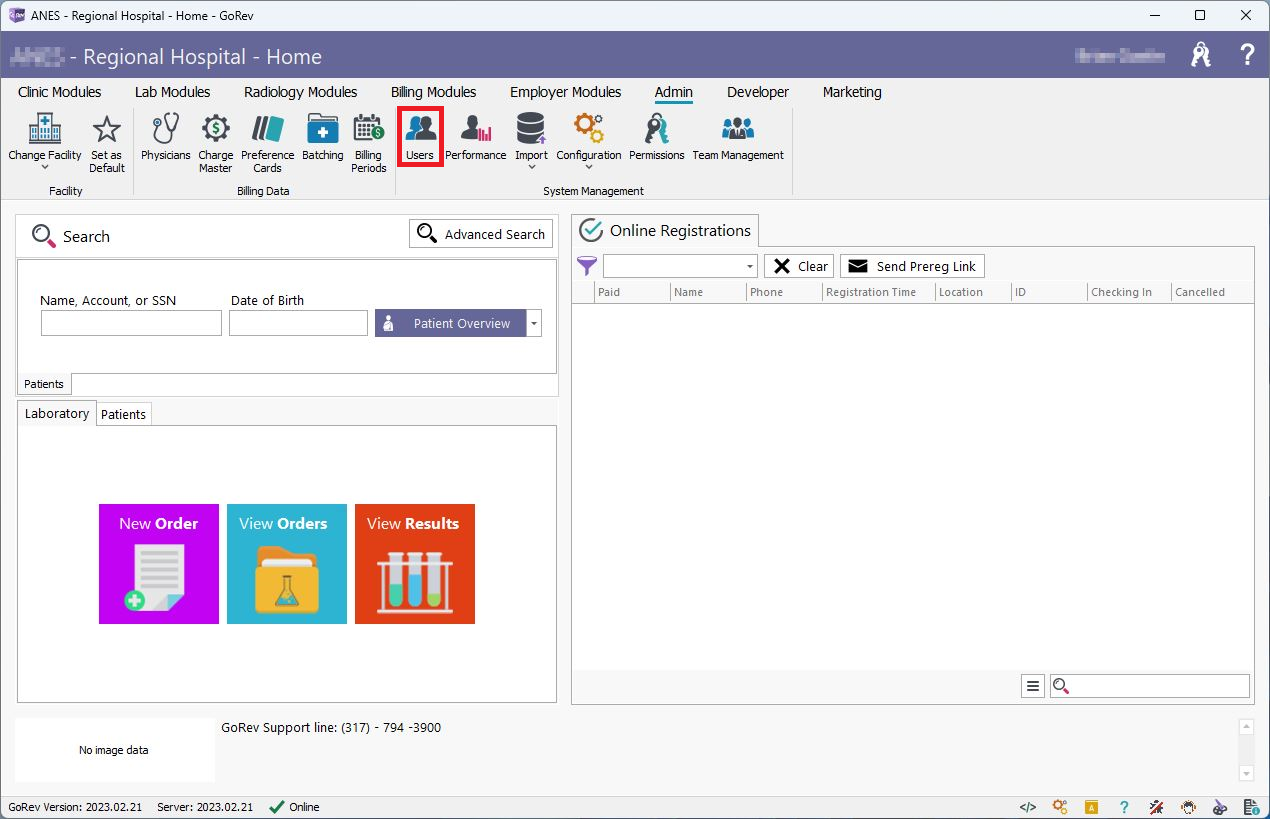
Task: Click the yellow A status bar icon
Action: [1092, 807]
